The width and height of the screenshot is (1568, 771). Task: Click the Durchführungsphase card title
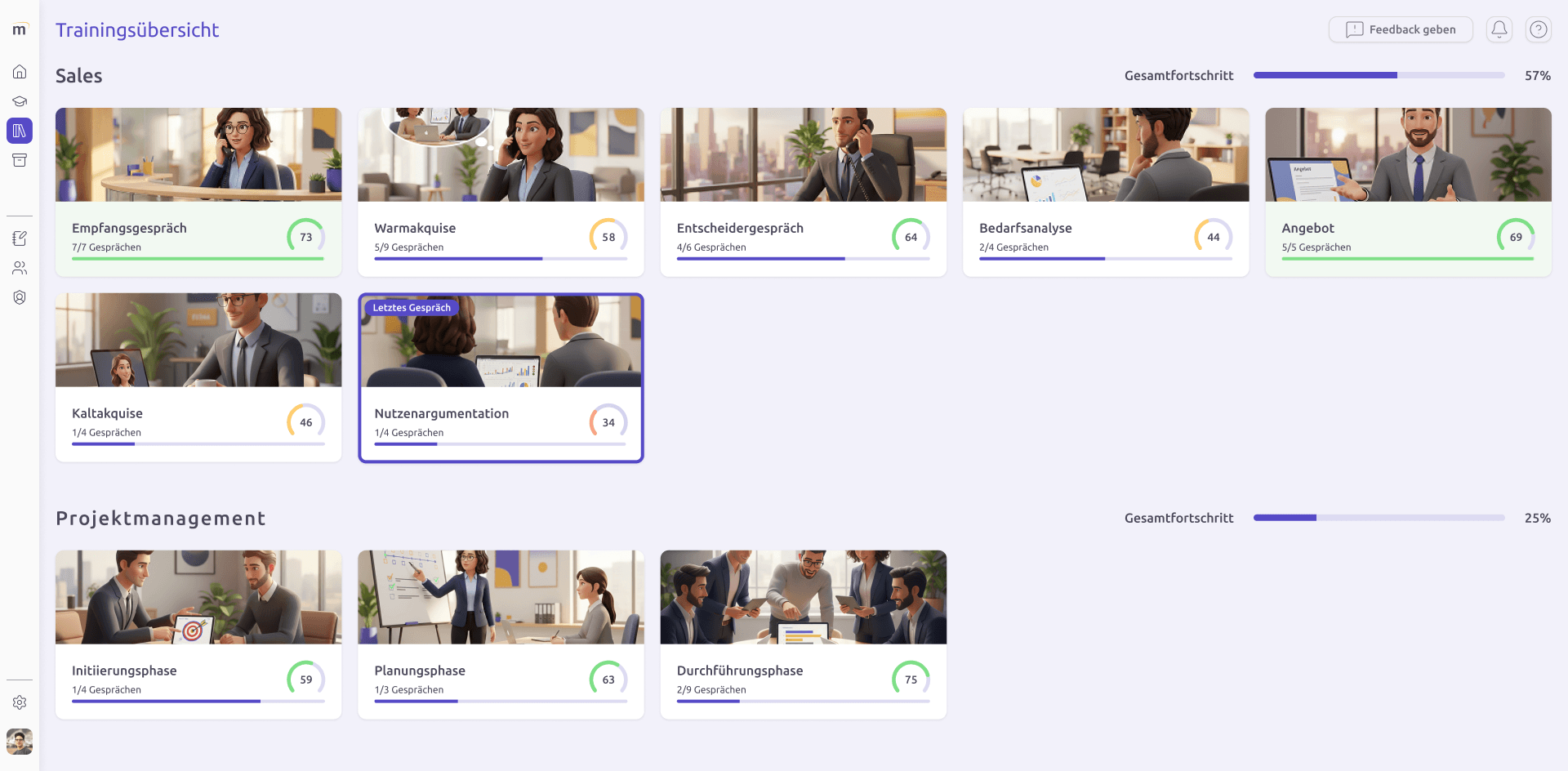tap(740, 671)
